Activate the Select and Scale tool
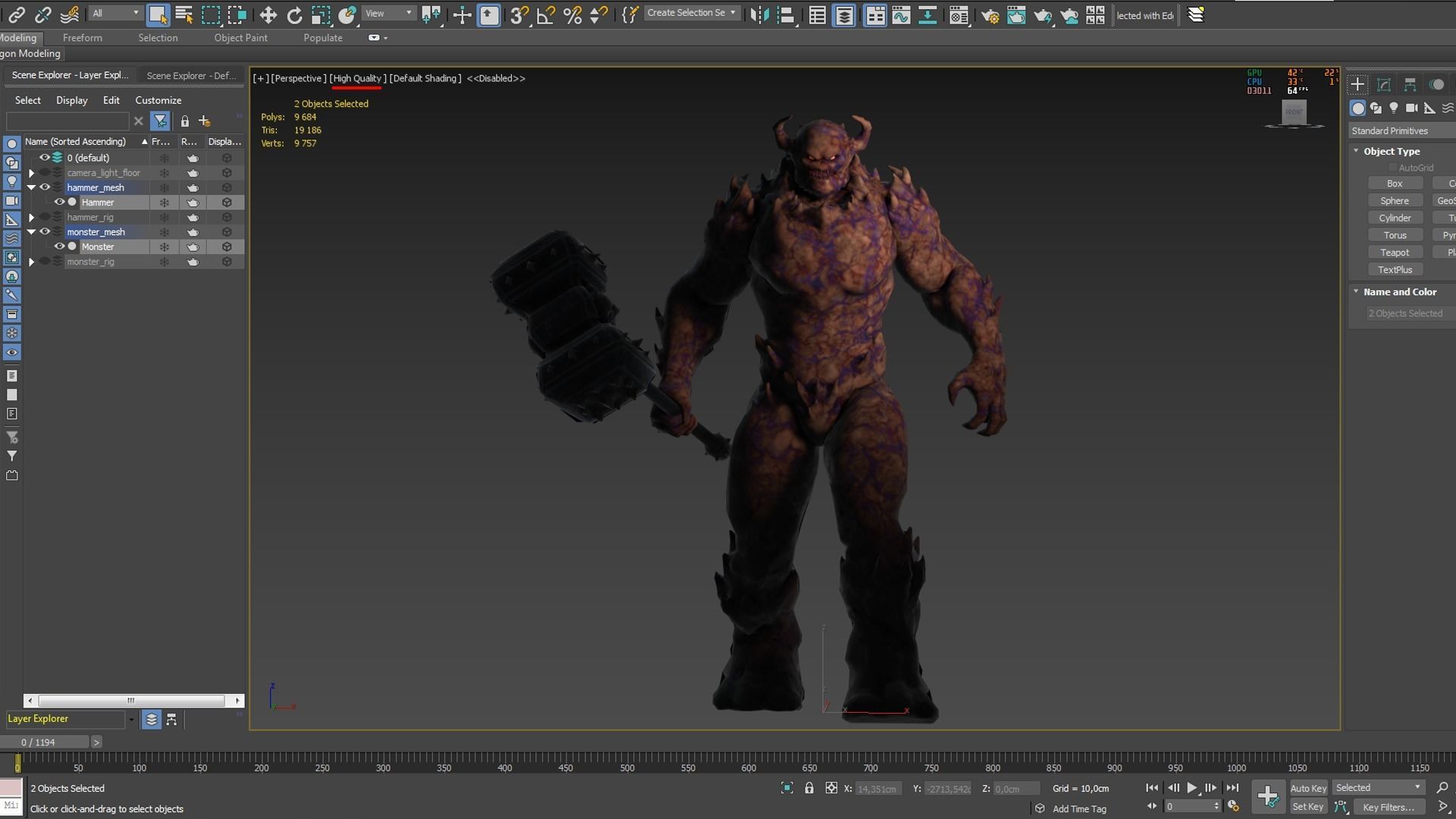 tap(321, 14)
